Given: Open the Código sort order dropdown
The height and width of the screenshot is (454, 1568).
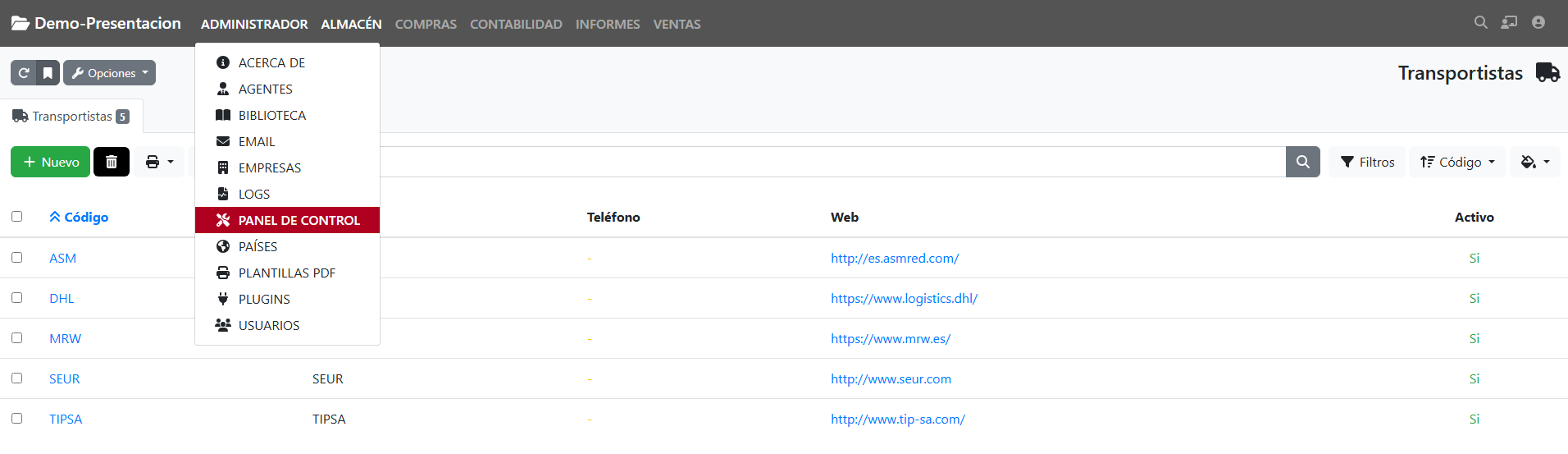Looking at the screenshot, I should point(1456,162).
